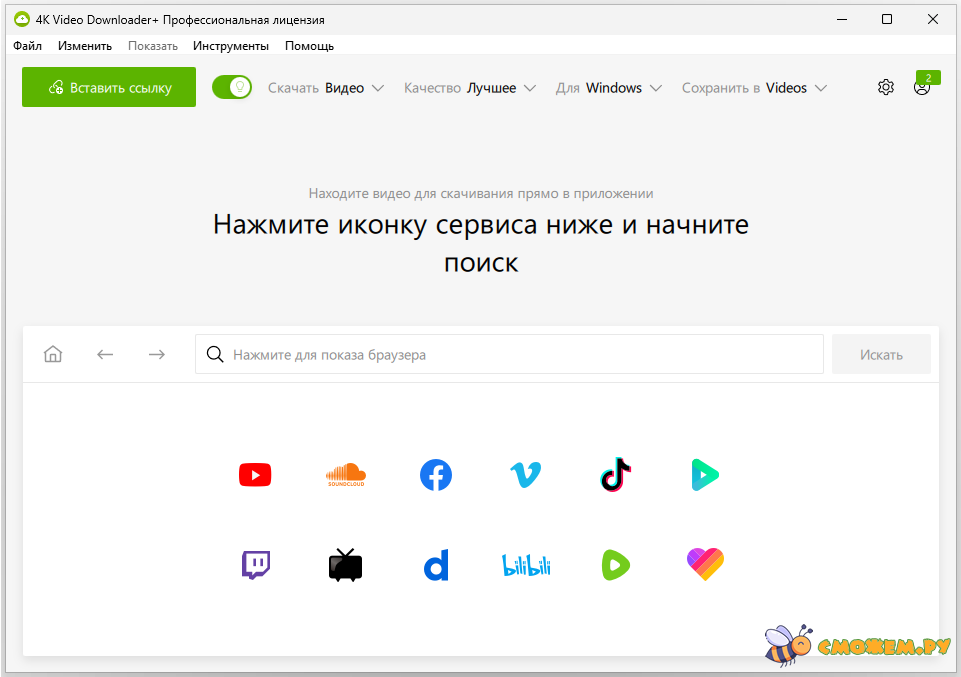961x677 pixels.
Task: Open the YouTube service icon
Action: [255, 475]
